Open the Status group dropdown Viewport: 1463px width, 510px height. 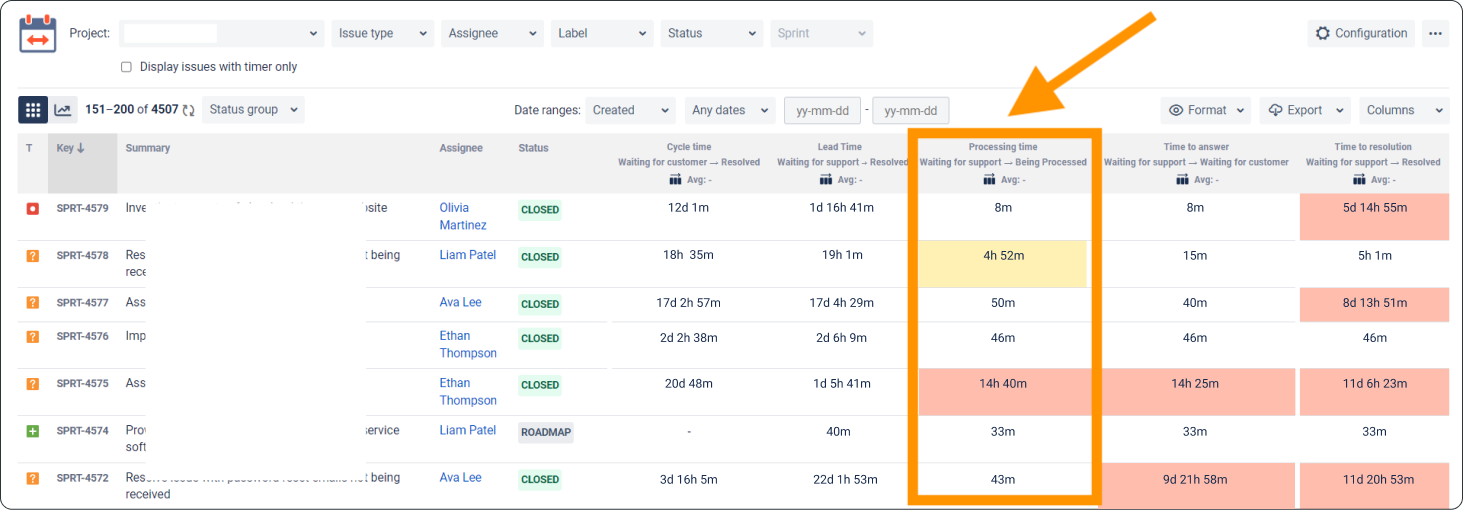[253, 110]
